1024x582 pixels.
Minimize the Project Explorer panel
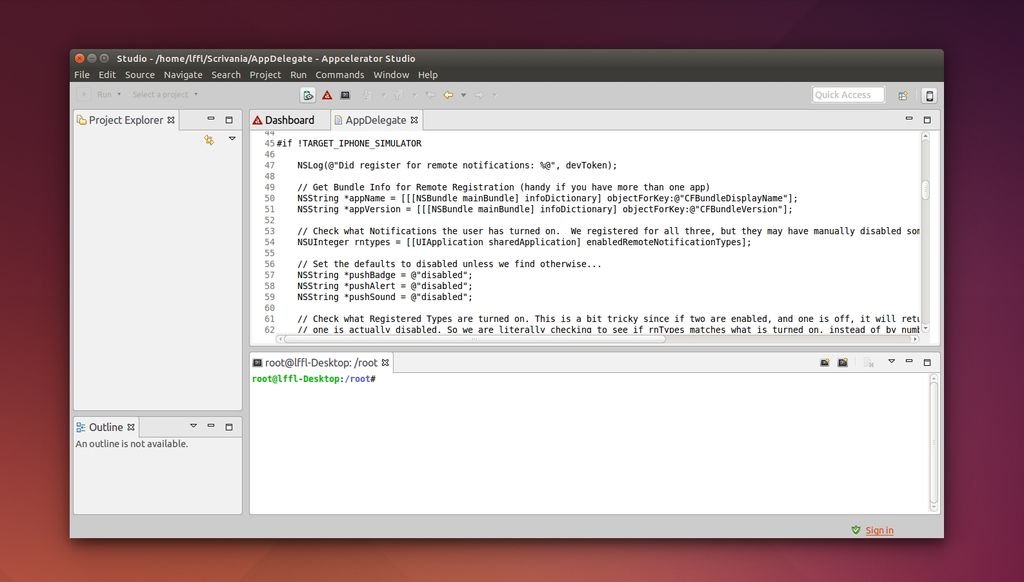[210, 120]
